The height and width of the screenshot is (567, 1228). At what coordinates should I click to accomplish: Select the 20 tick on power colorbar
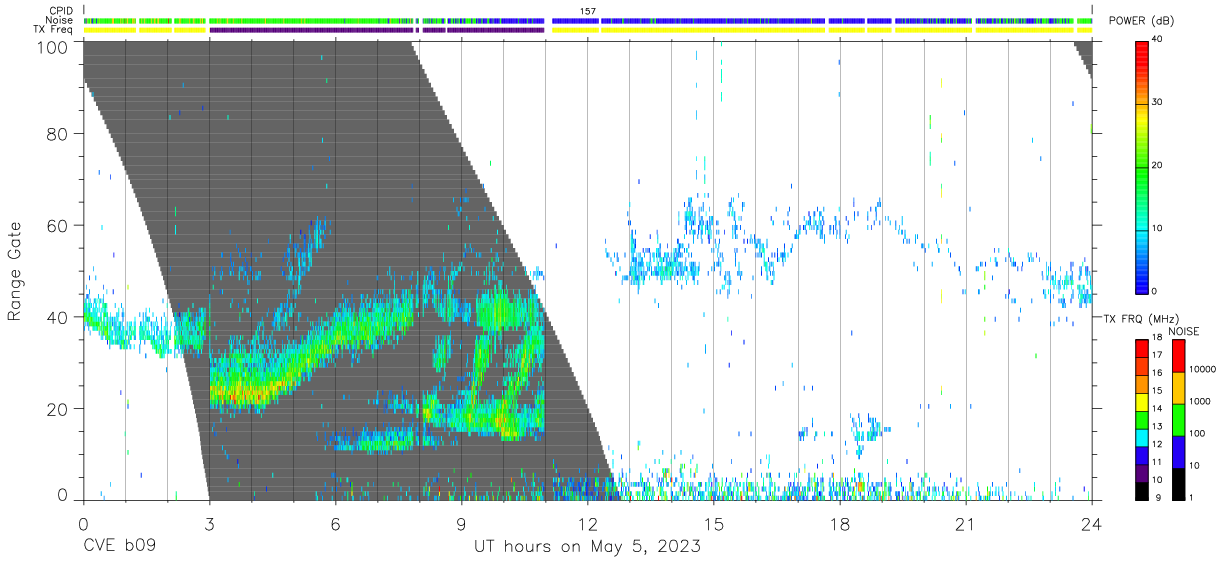point(1160,166)
